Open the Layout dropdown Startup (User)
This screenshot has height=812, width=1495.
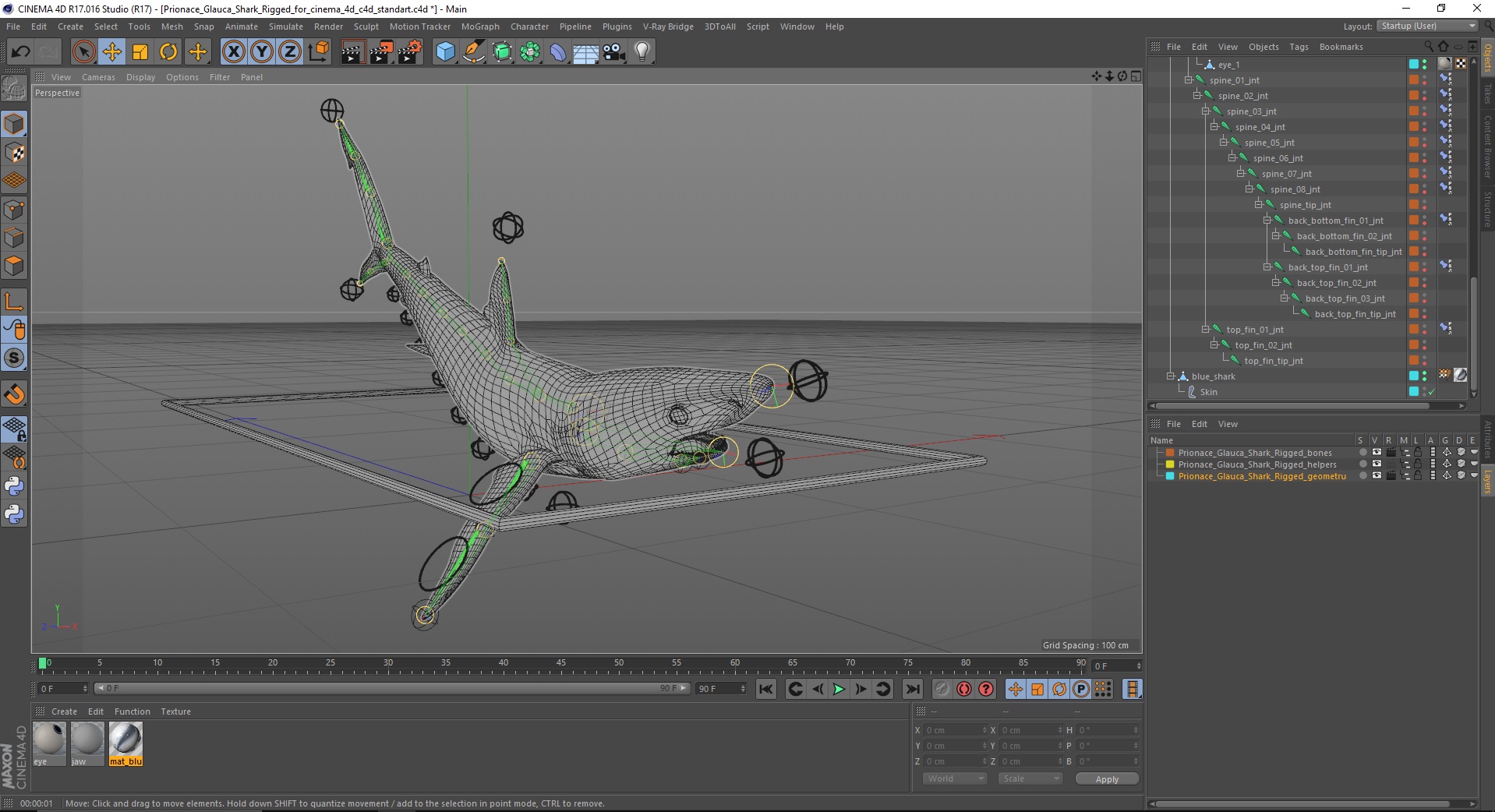pos(1426,26)
